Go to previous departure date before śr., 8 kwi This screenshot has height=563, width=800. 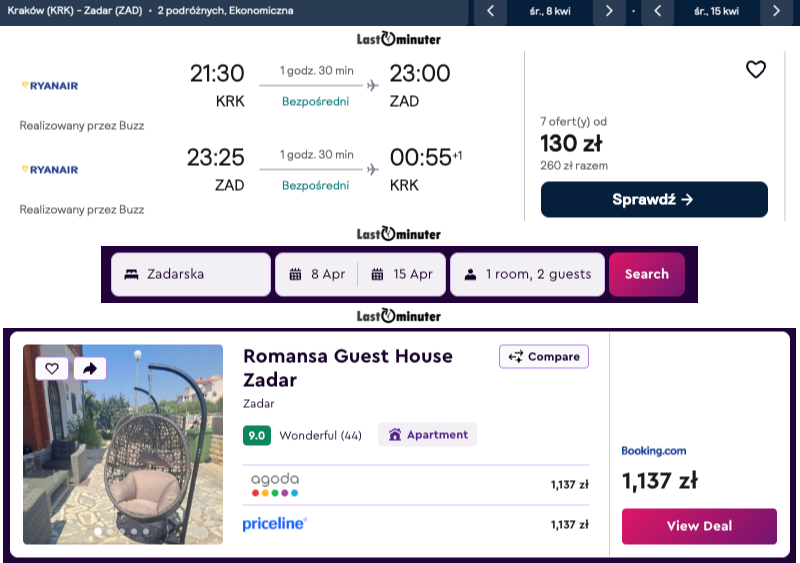pos(490,11)
